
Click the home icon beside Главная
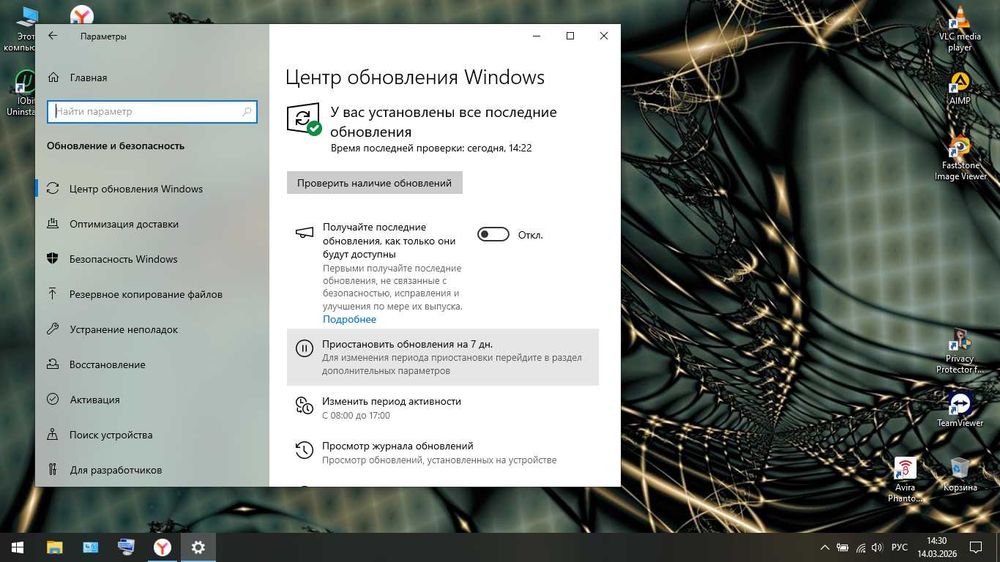(54, 77)
